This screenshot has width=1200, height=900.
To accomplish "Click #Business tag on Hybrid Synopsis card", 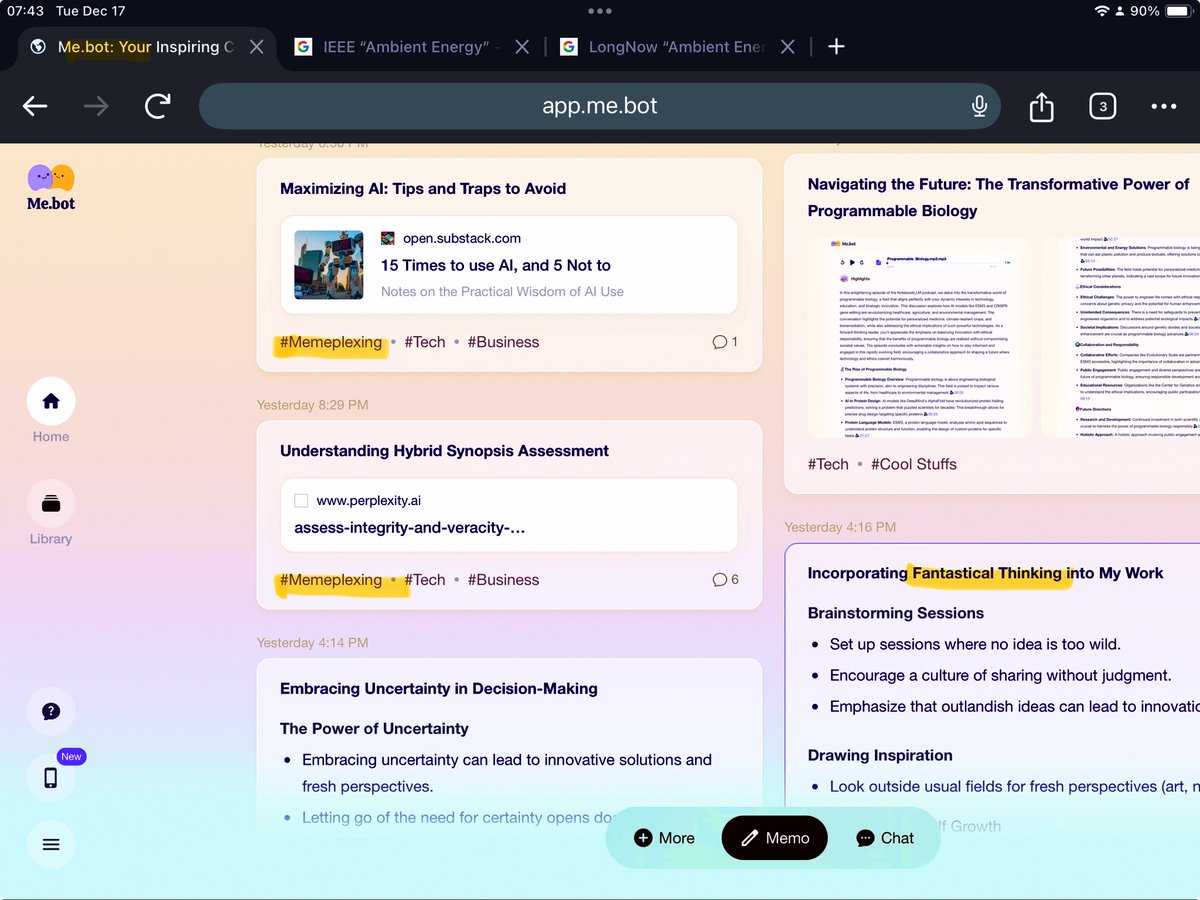I will 503,580.
